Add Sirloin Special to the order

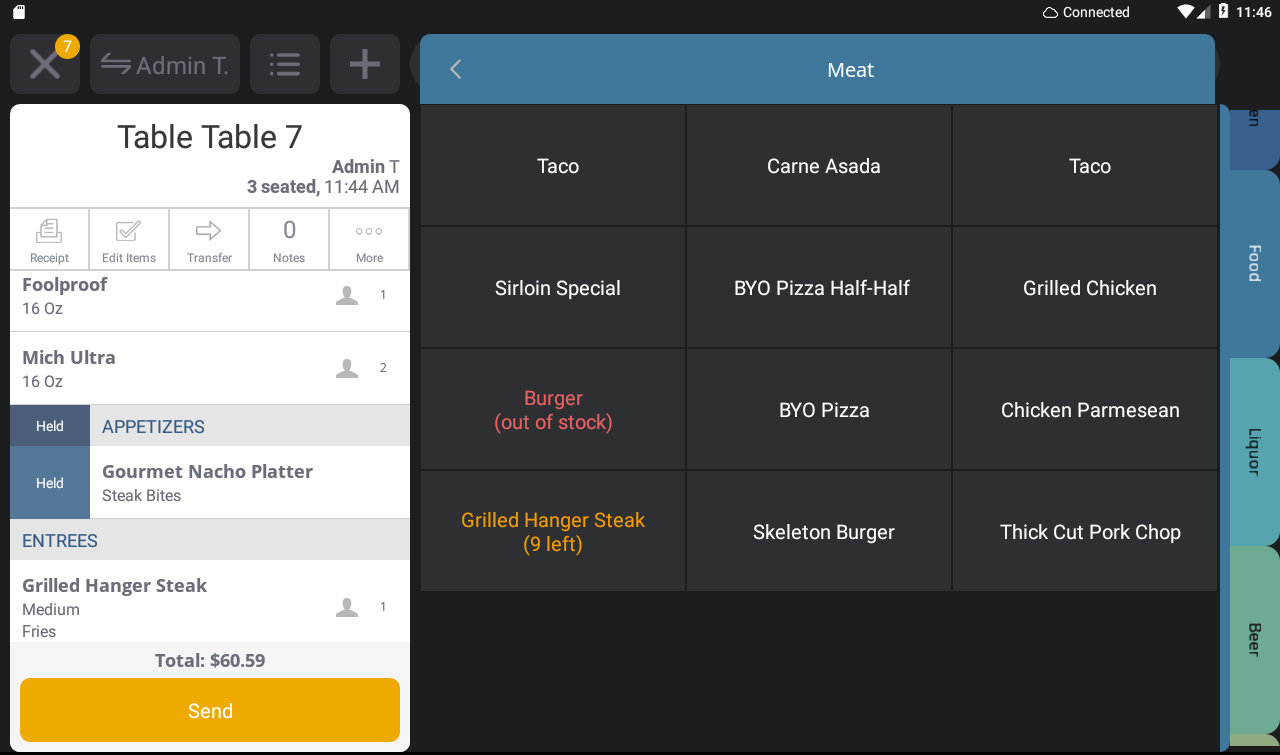click(x=557, y=288)
